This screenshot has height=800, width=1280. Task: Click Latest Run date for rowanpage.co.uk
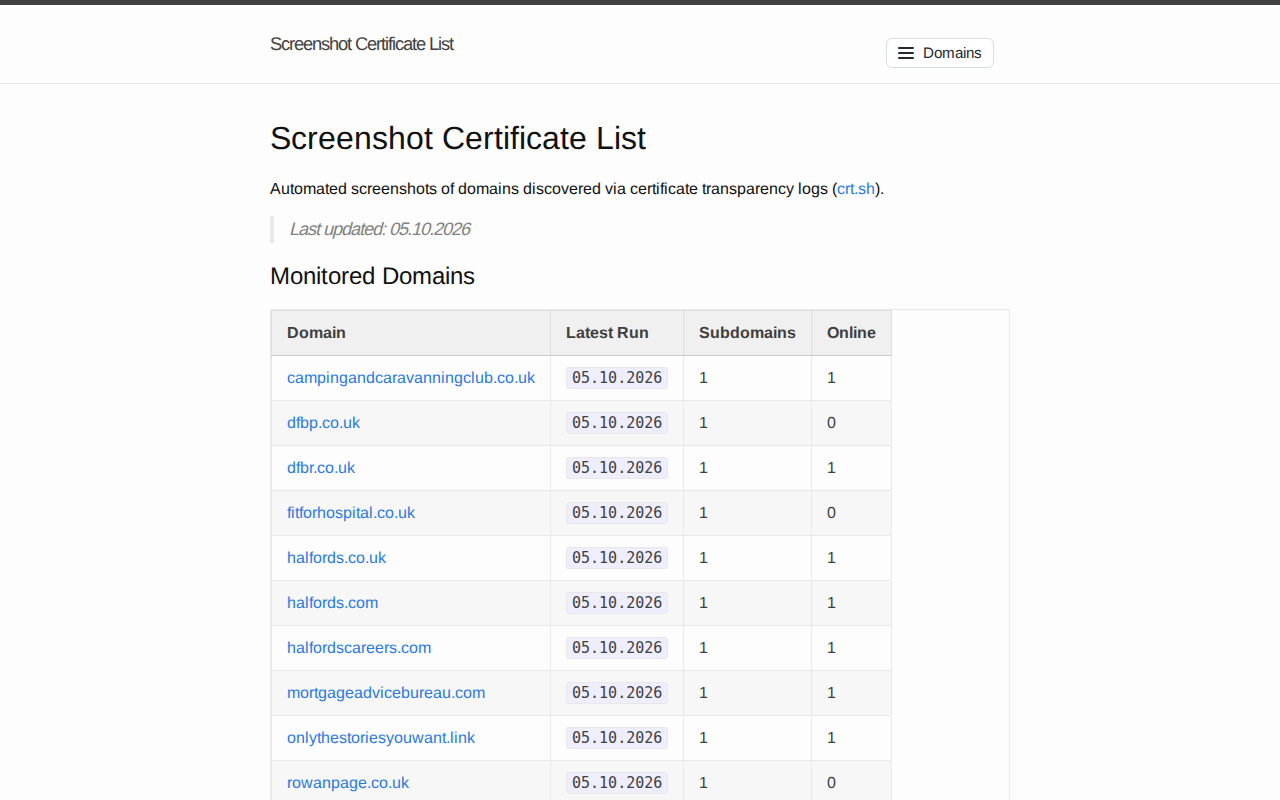click(617, 783)
